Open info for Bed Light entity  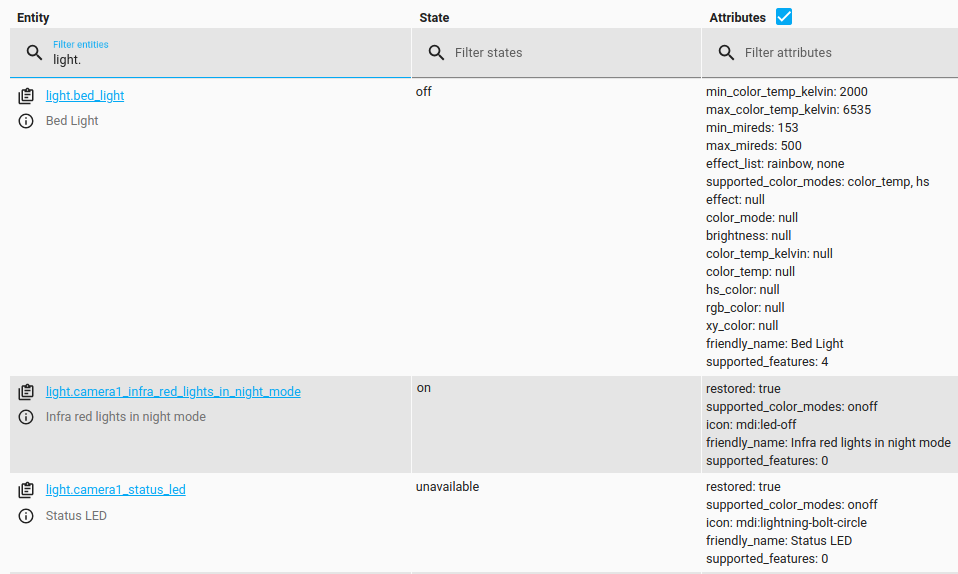[26, 121]
